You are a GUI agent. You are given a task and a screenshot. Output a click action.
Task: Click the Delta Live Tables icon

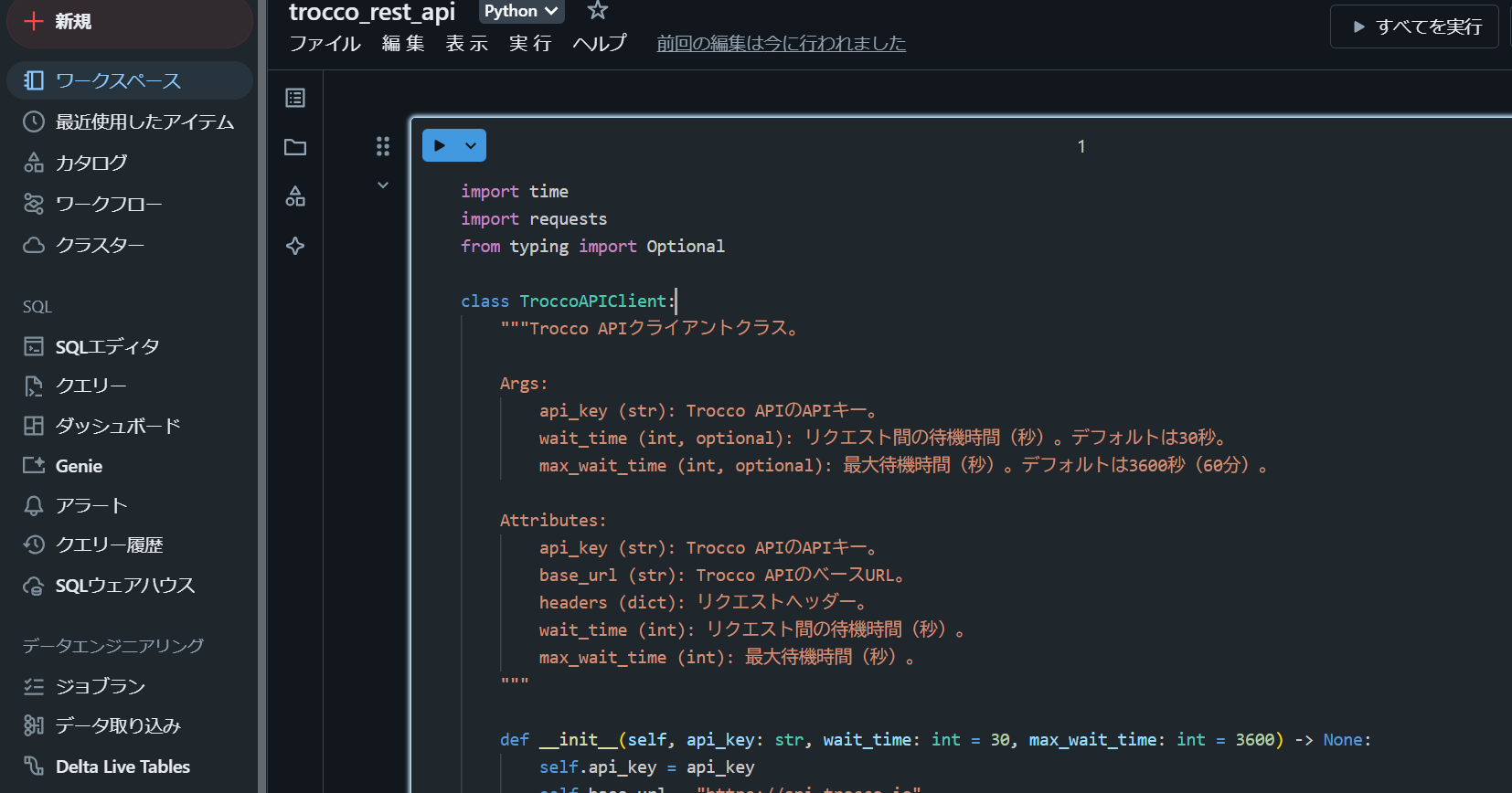point(34,767)
